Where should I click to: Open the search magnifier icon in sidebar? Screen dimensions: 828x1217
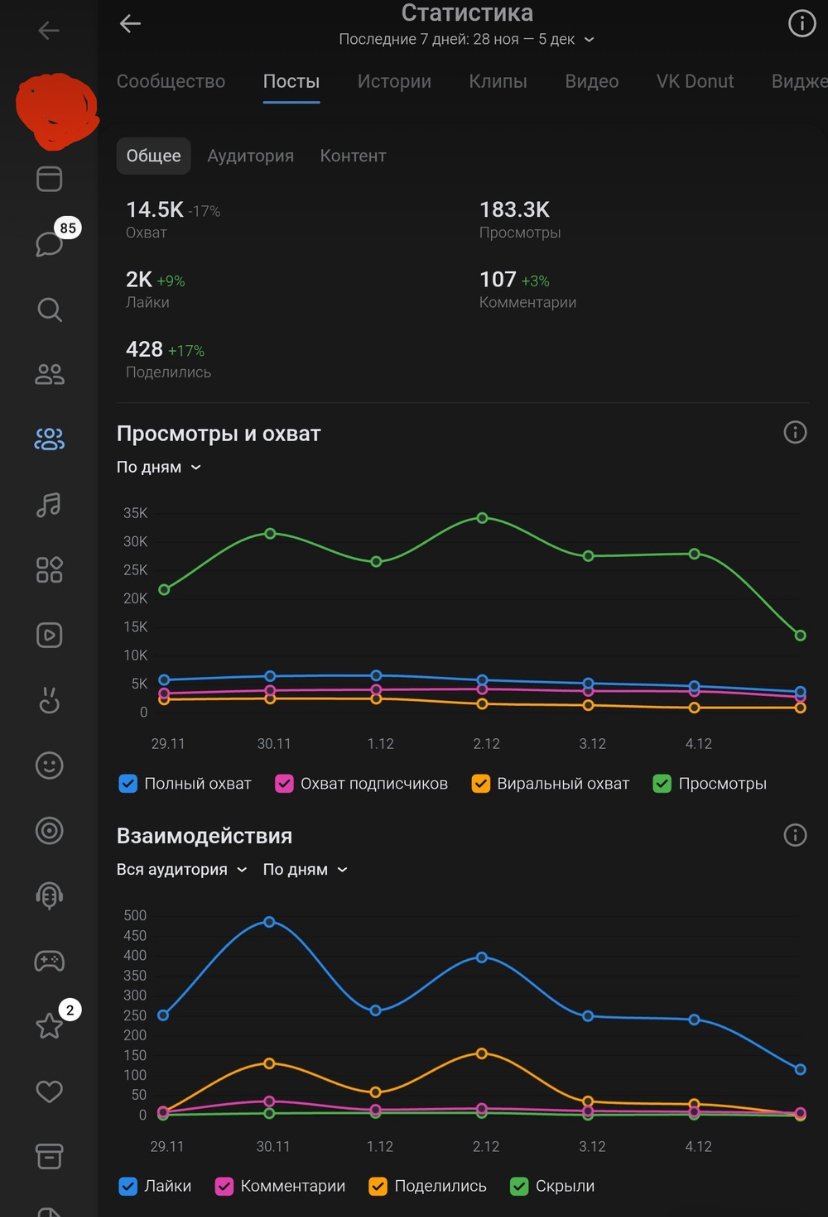tap(49, 309)
